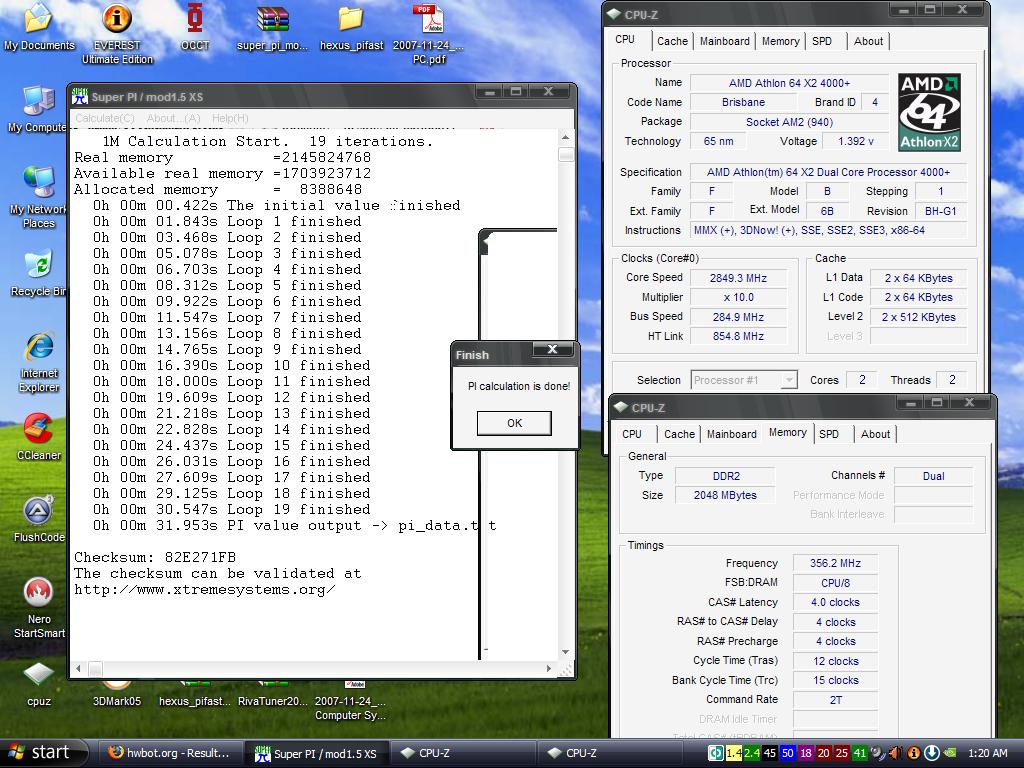This screenshot has width=1024, height=768.
Task: Click the top CPU-Z window title icon
Action: tap(614, 14)
